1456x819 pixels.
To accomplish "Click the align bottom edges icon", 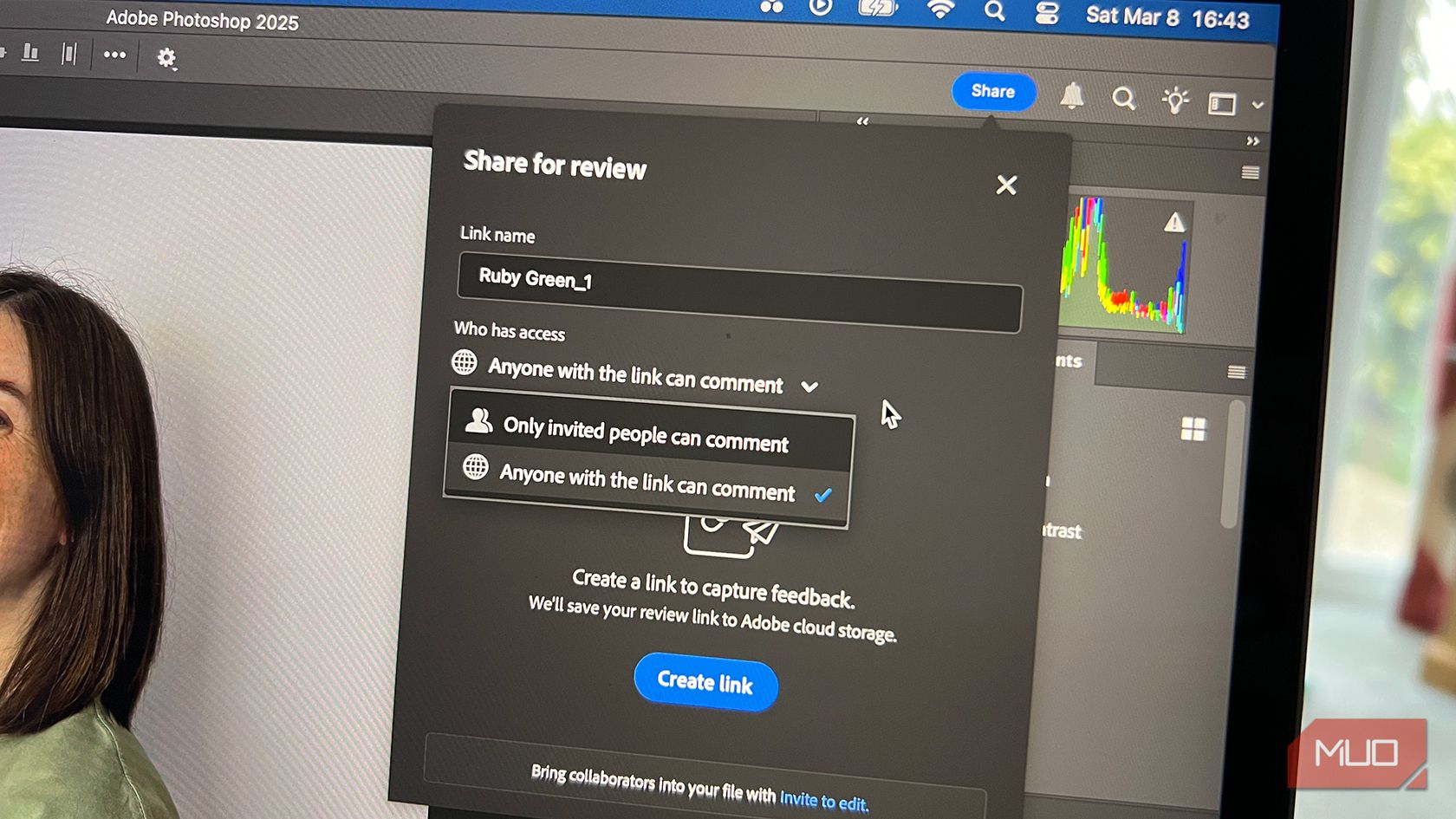I will [x=30, y=53].
